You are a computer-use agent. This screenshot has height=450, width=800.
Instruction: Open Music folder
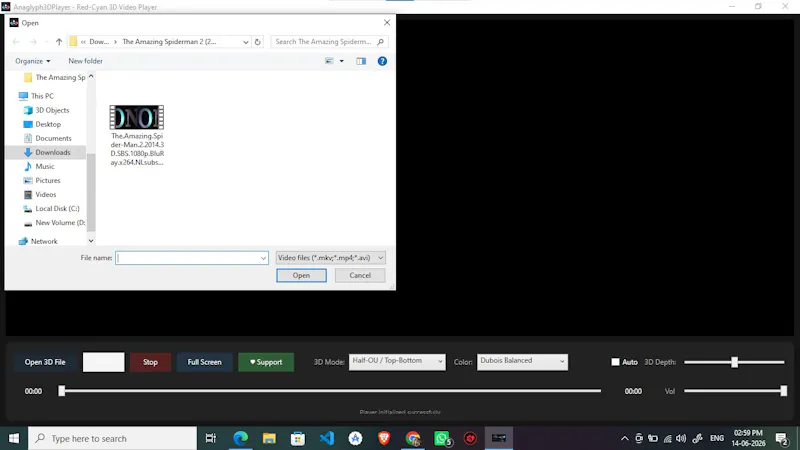pyautogui.click(x=39, y=166)
